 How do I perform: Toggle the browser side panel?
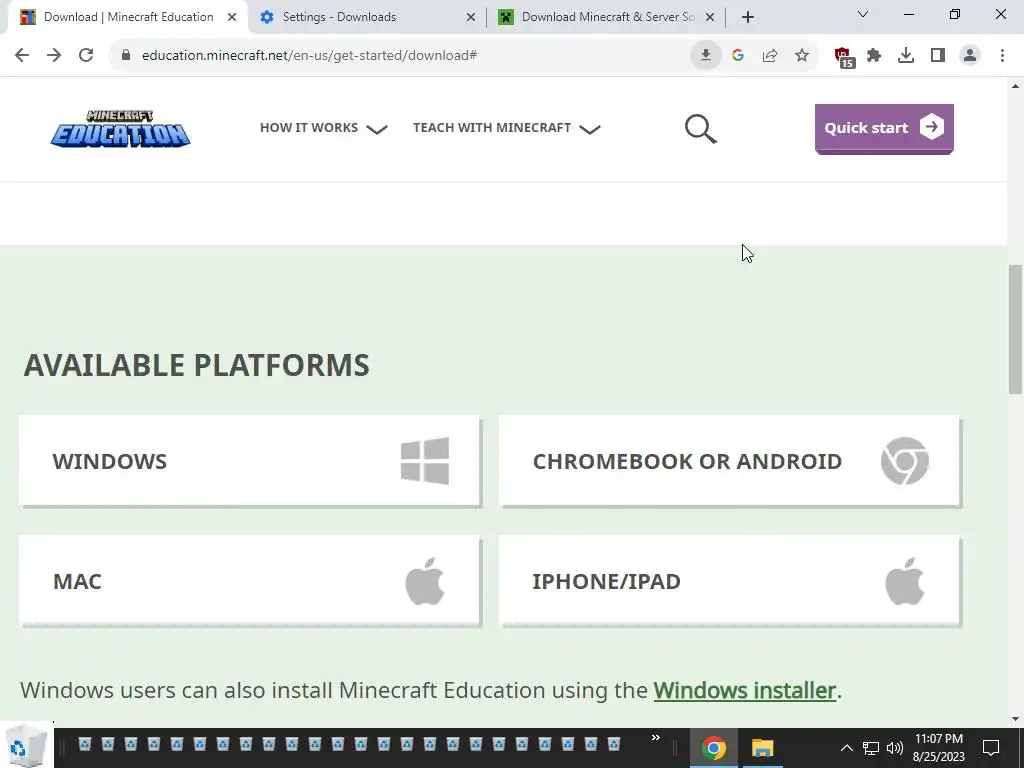point(938,55)
